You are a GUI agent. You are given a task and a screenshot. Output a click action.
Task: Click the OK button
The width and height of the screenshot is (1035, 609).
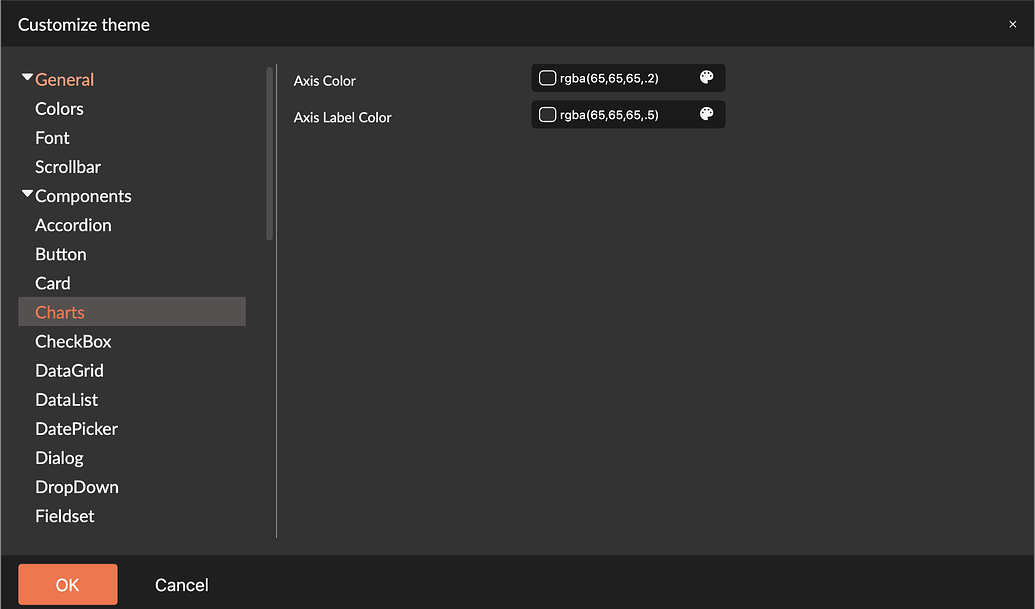(x=67, y=584)
